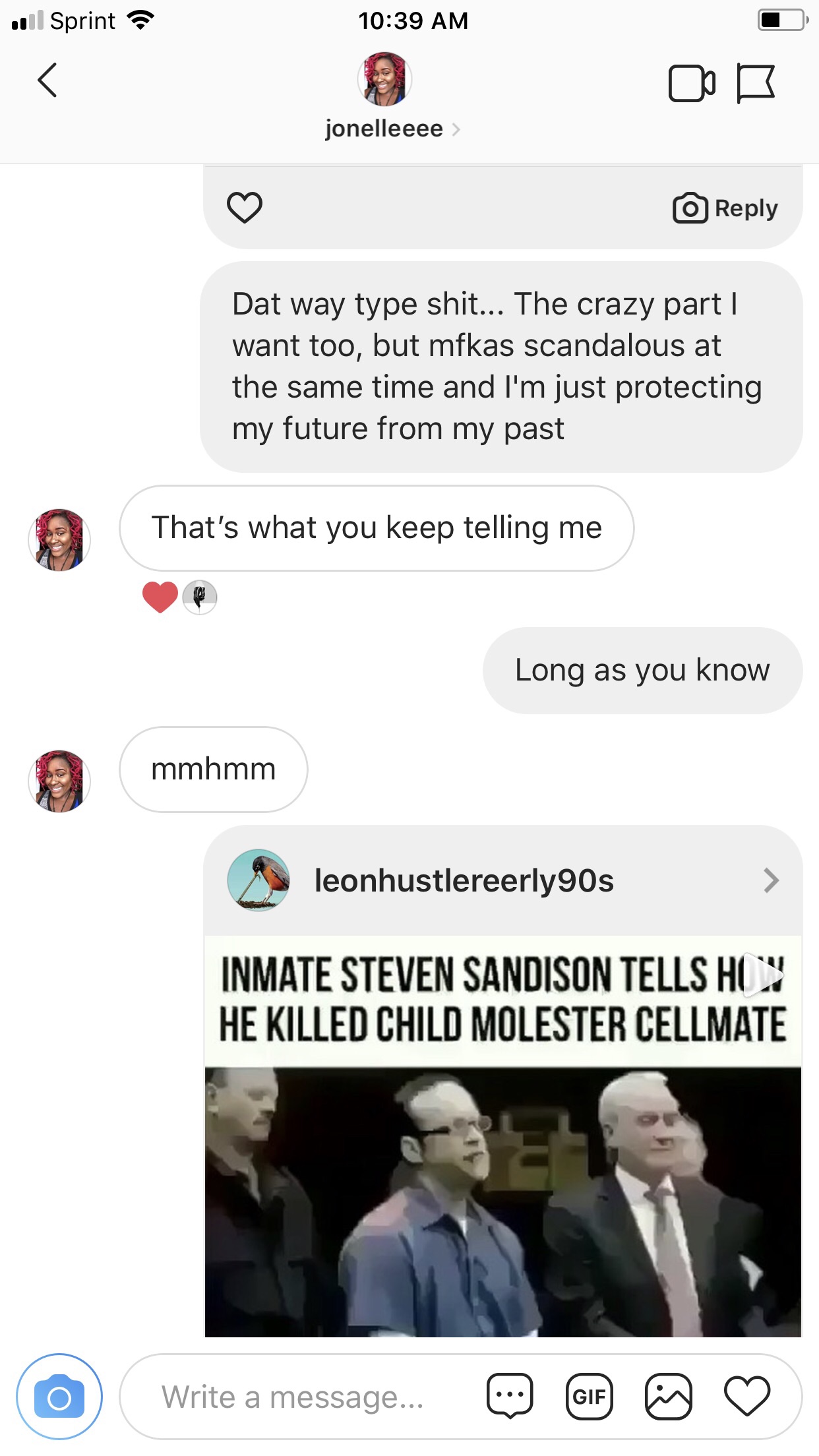Expand jonelleeee profile details chevron

(456, 129)
